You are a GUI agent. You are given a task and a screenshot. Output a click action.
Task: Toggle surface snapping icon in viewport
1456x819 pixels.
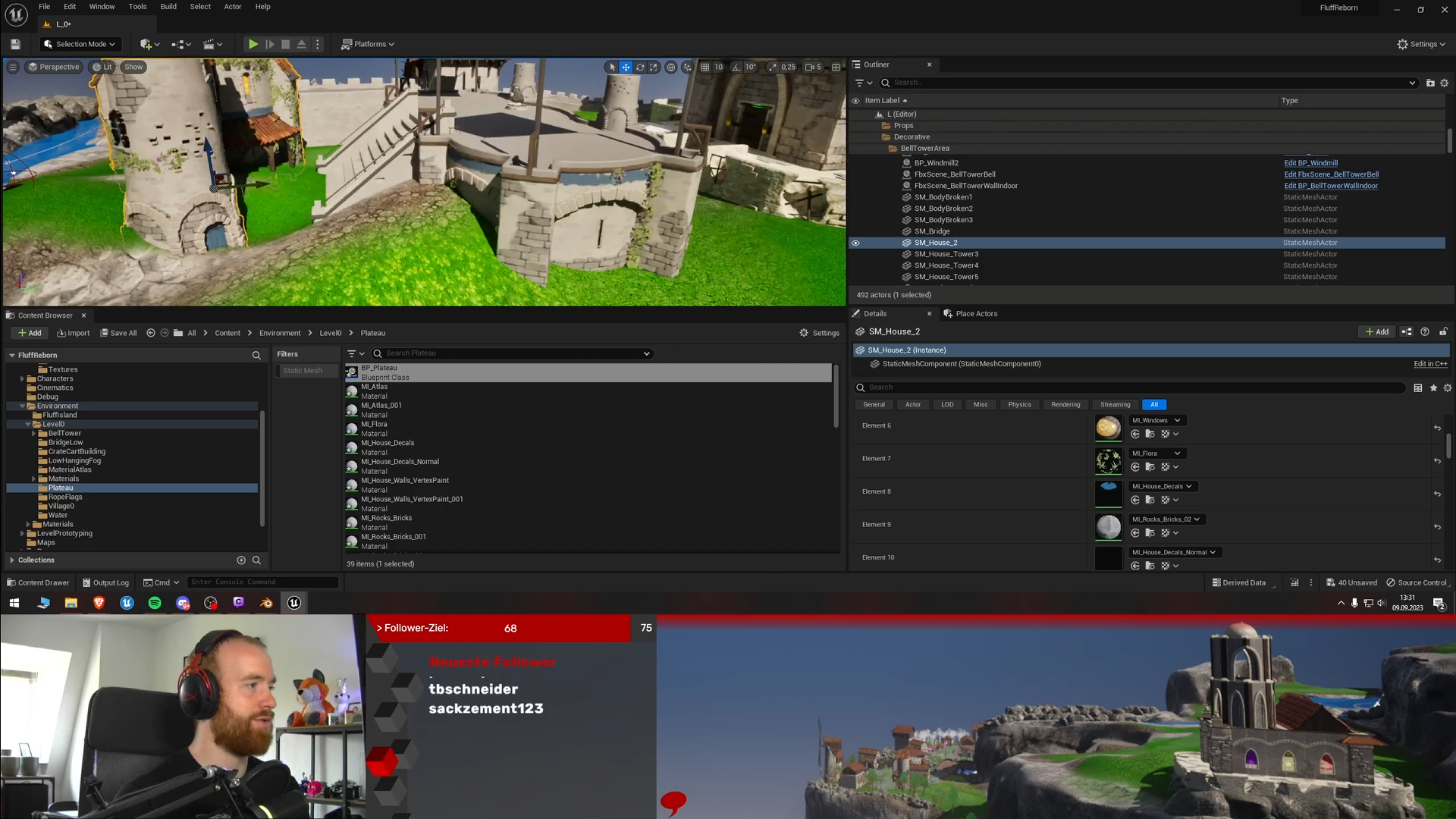tap(687, 67)
